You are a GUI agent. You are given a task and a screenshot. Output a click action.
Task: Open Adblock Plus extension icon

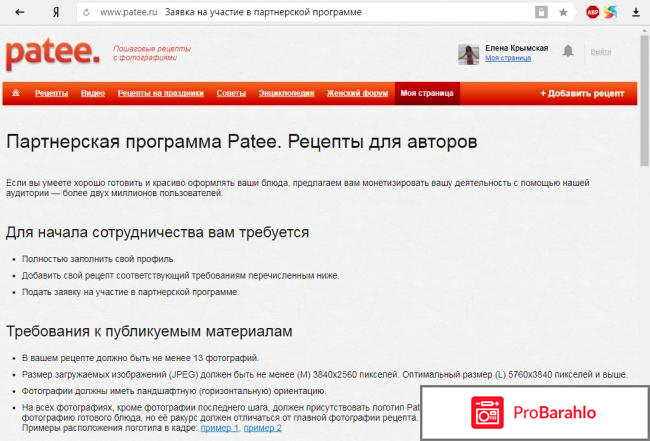pos(592,12)
